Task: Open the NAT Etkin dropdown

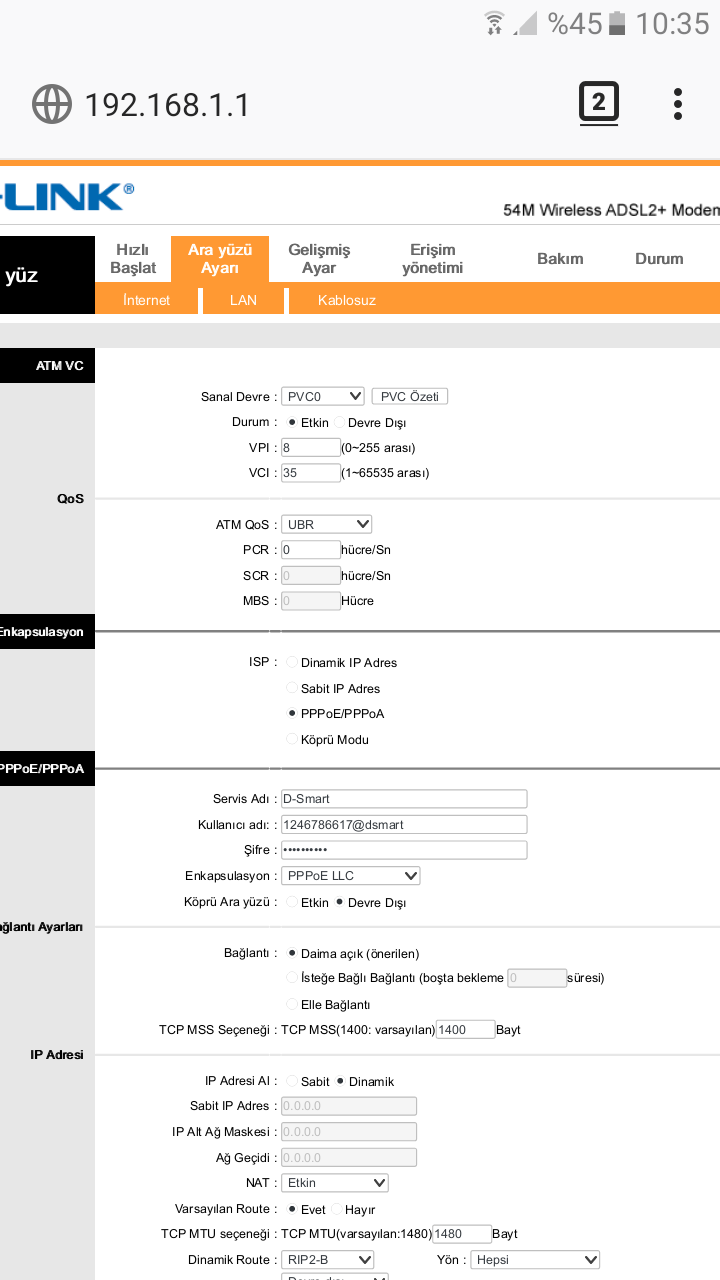Action: coord(334,1183)
